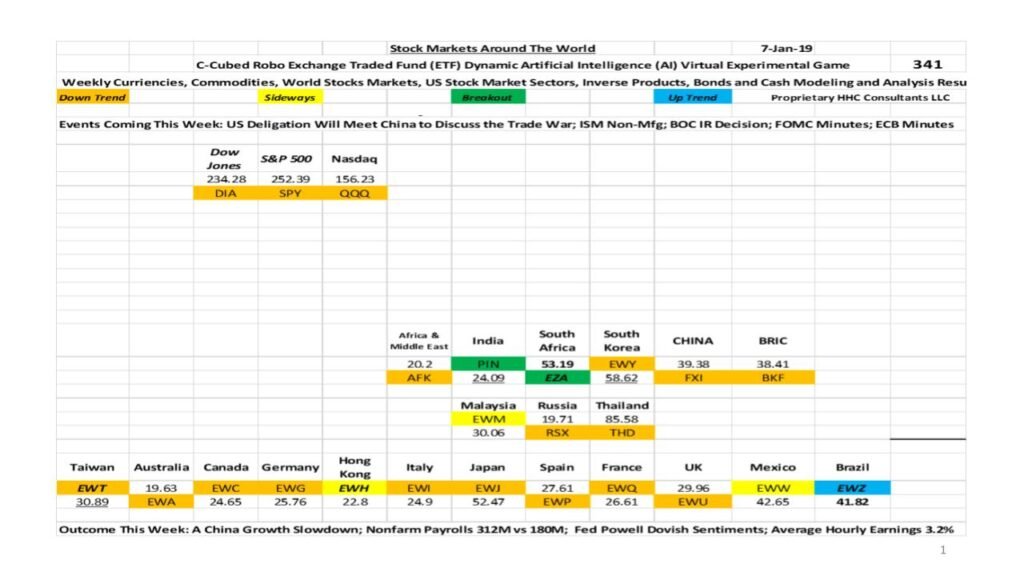Select the underlined Taiwan value 30.89
1024x576 pixels.
click(x=92, y=501)
